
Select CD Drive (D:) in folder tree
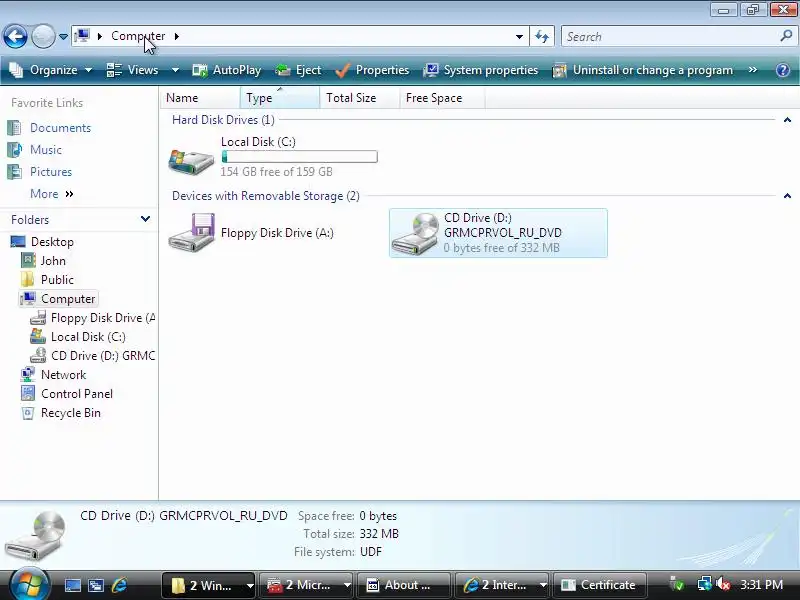point(103,356)
